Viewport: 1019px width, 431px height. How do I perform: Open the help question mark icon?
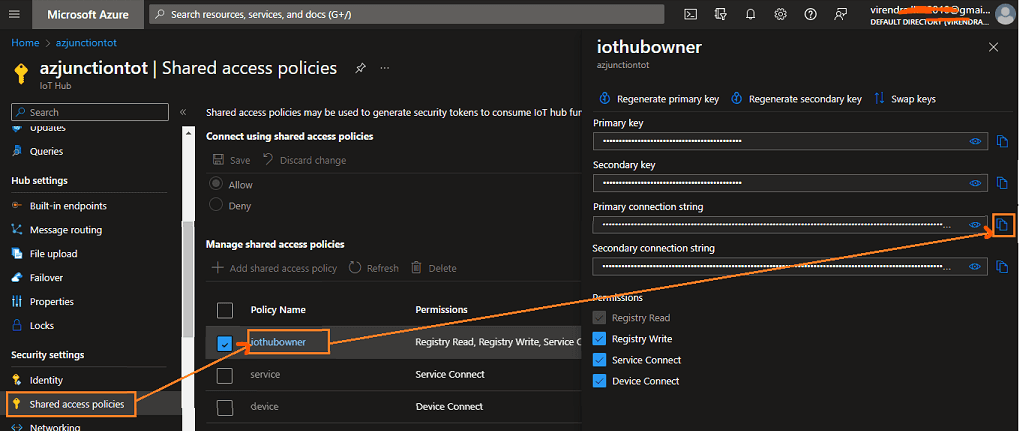(810, 14)
